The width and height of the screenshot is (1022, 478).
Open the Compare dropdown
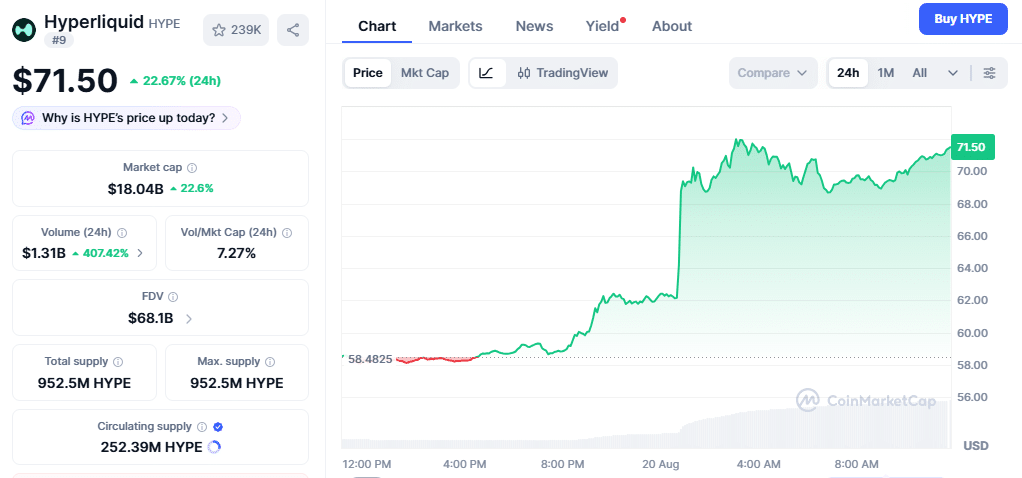773,73
